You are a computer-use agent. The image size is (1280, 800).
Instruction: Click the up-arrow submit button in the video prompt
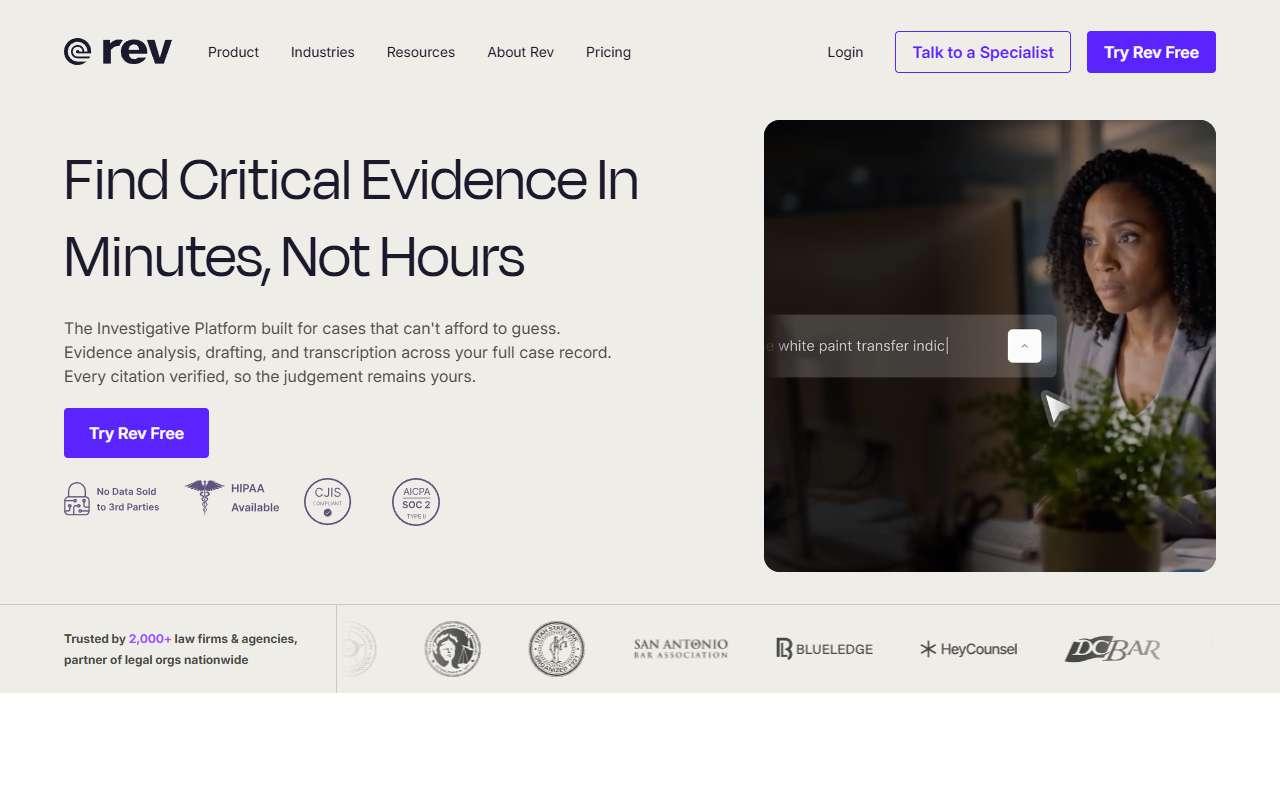[1024, 346]
